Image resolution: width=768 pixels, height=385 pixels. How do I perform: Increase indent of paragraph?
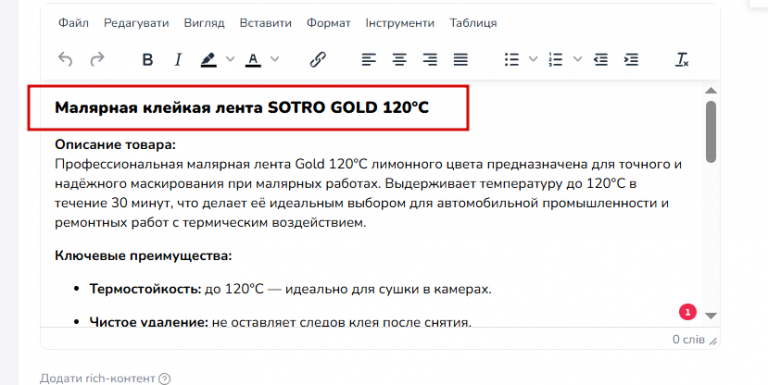click(x=631, y=60)
